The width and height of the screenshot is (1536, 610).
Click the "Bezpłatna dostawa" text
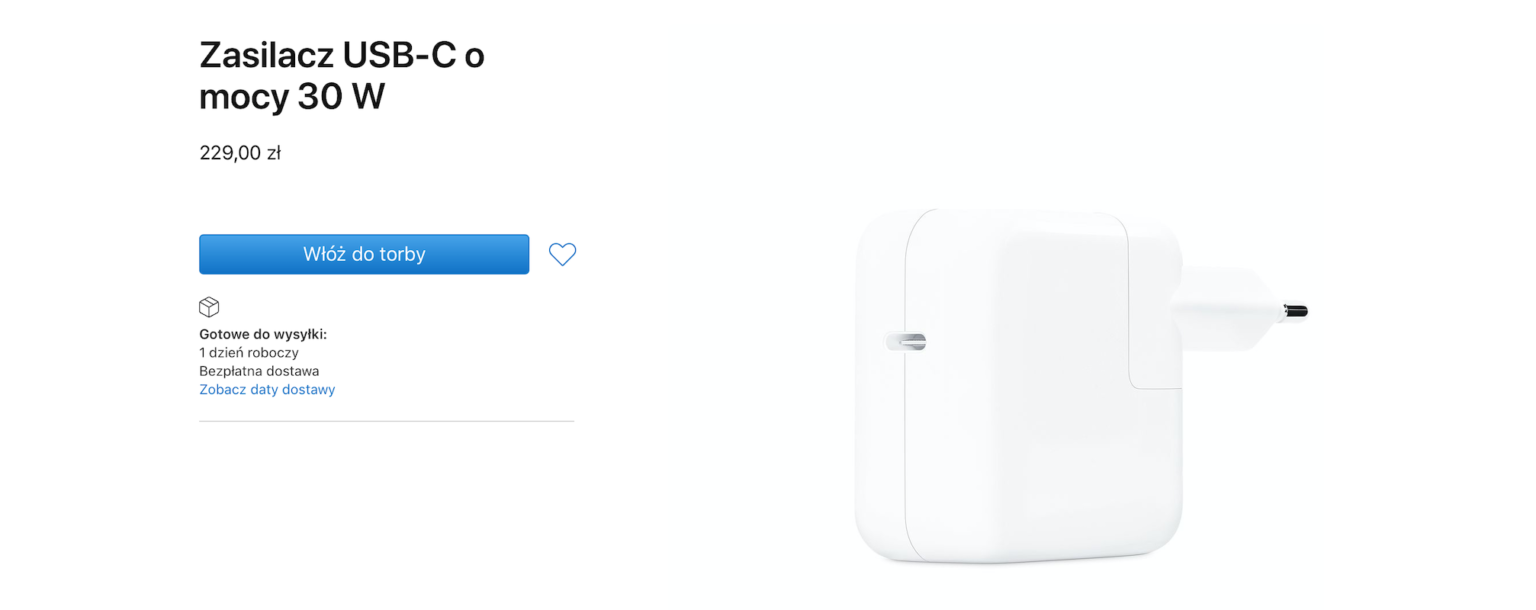(x=259, y=371)
